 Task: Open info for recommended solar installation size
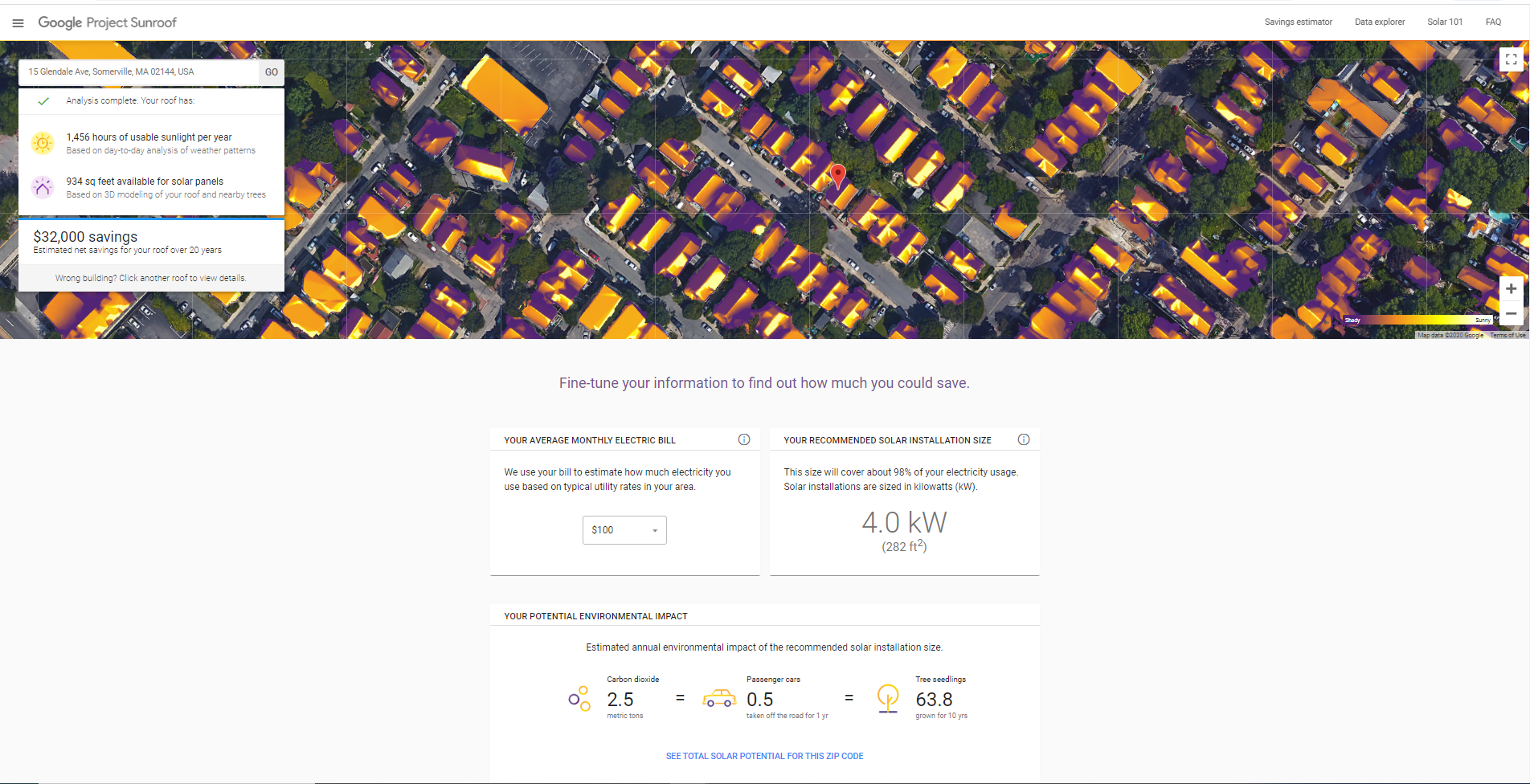(x=1024, y=439)
